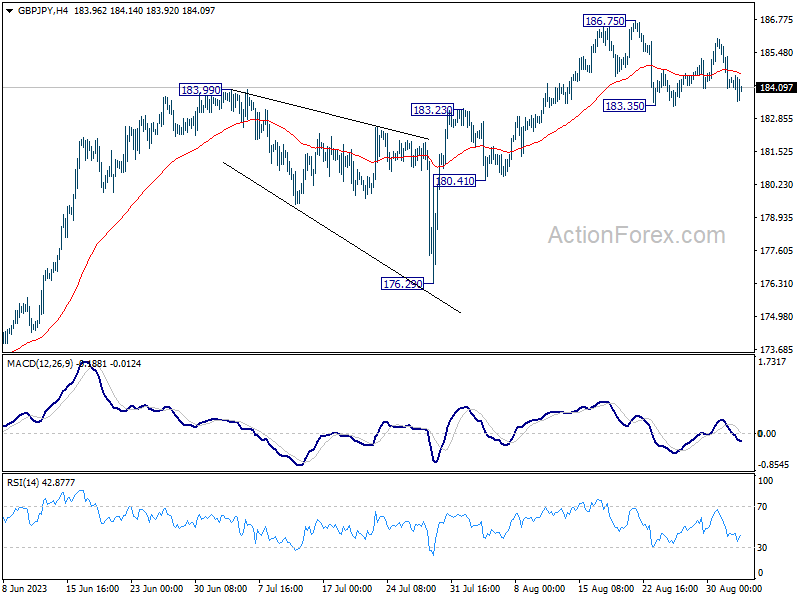This screenshot has width=800, height=600.
Task: Select the MACD 1.7317 scale value
Action: 772,362
